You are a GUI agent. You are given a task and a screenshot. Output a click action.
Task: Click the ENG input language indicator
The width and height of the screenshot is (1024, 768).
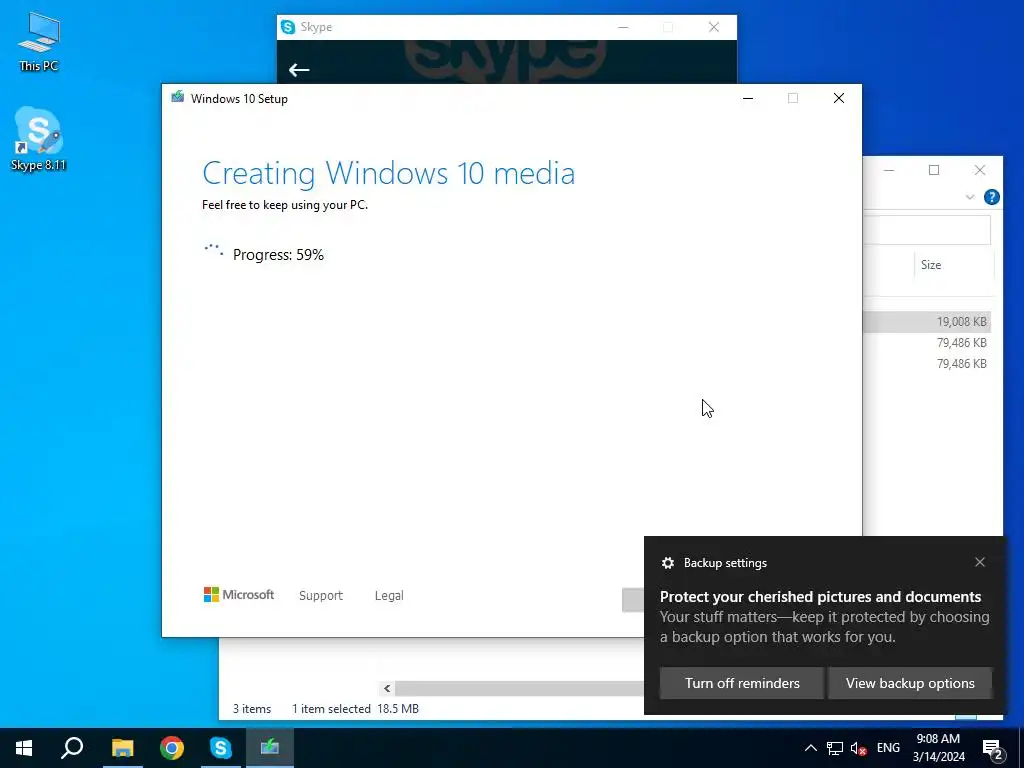[888, 748]
